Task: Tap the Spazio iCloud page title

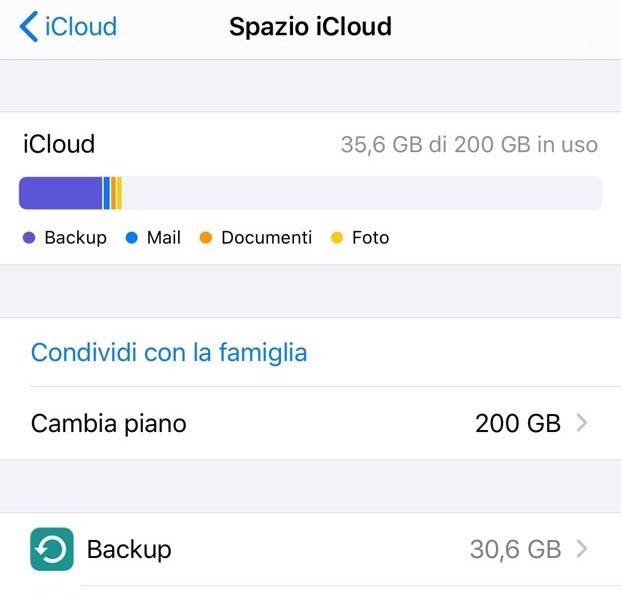Action: (310, 27)
